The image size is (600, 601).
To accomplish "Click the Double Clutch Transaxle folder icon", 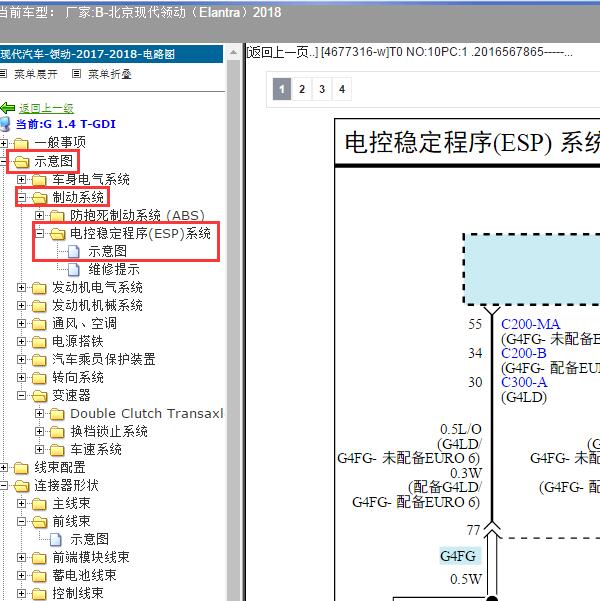I will tap(57, 414).
